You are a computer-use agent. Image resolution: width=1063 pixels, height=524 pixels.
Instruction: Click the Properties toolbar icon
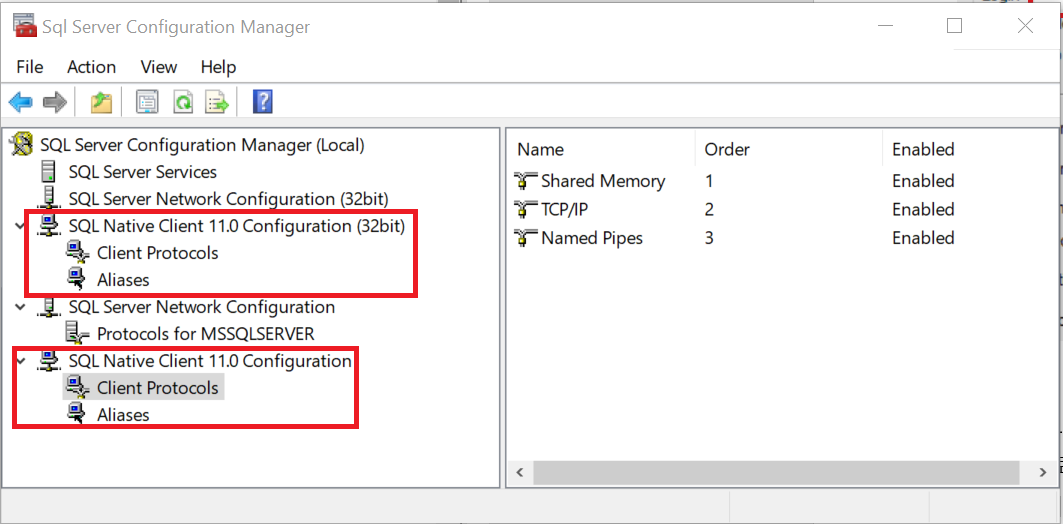(x=147, y=103)
